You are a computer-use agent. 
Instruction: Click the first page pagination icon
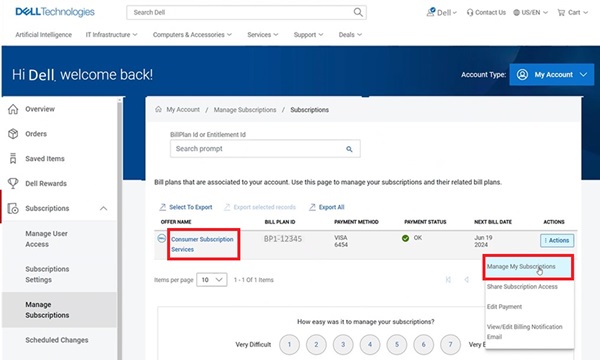tap(448, 280)
